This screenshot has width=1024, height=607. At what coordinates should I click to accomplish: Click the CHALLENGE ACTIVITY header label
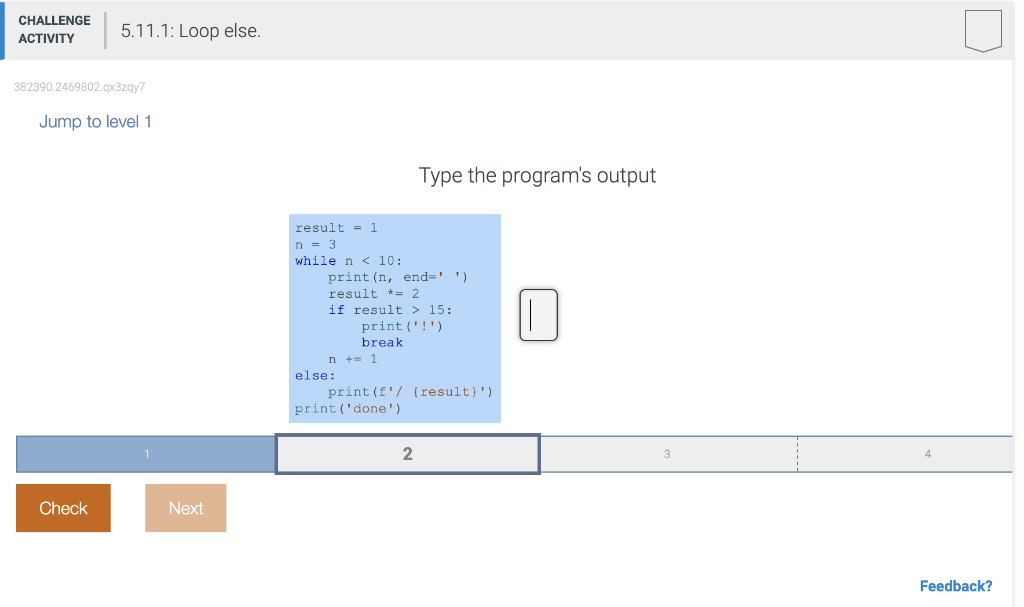[54, 27]
